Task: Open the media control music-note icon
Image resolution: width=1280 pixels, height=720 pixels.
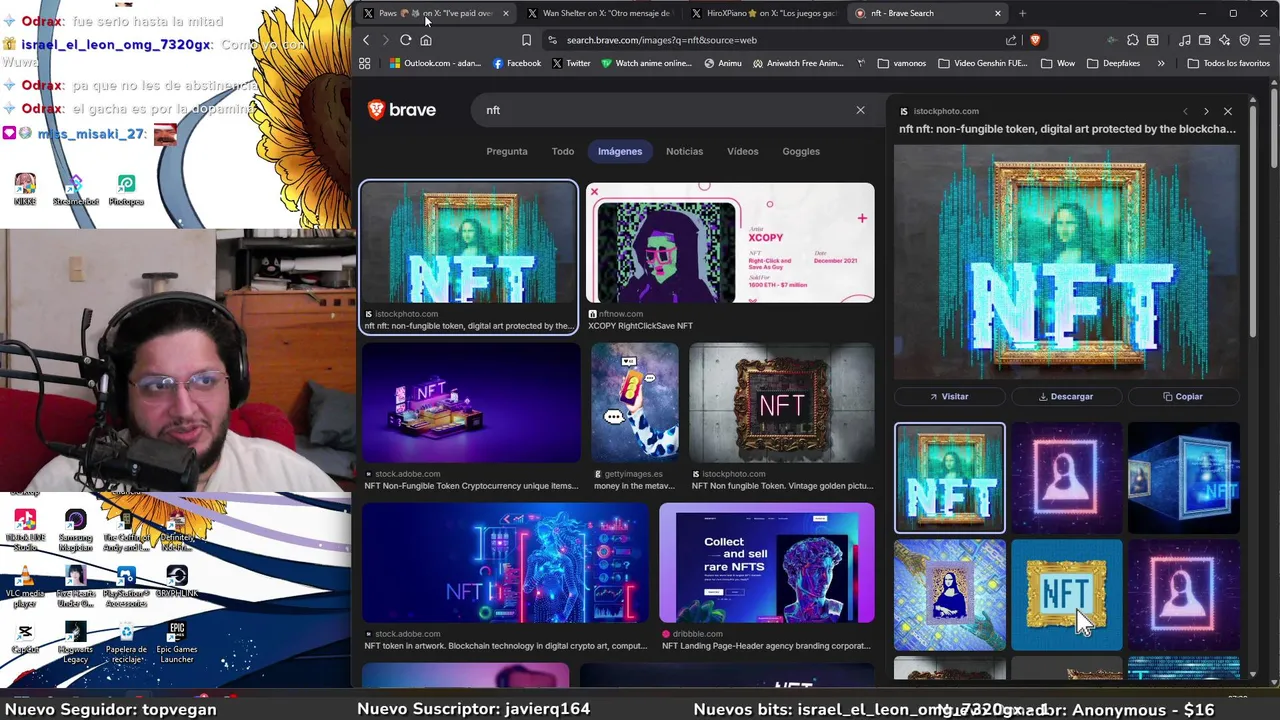Action: pyautogui.click(x=1185, y=40)
